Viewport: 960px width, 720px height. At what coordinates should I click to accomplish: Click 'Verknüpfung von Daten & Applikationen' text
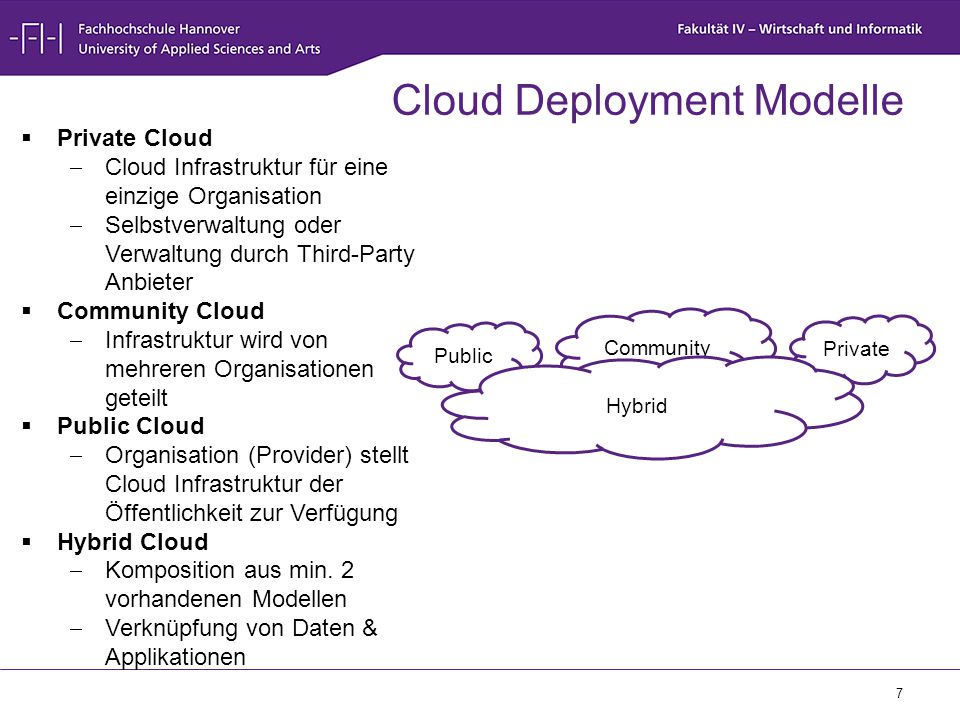(241, 642)
